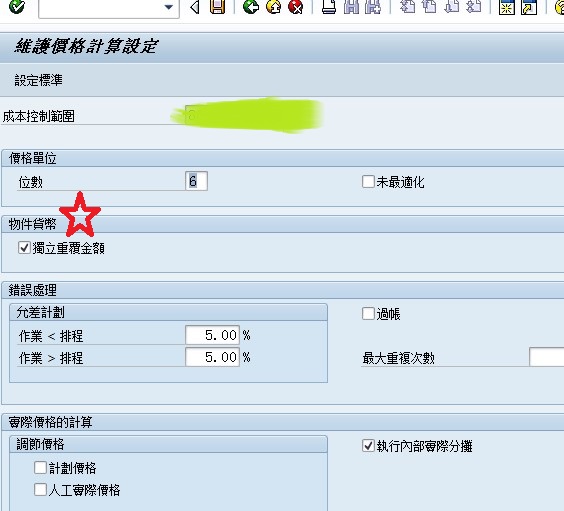
Task: Click the Find binoculars icon
Action: pos(351,6)
